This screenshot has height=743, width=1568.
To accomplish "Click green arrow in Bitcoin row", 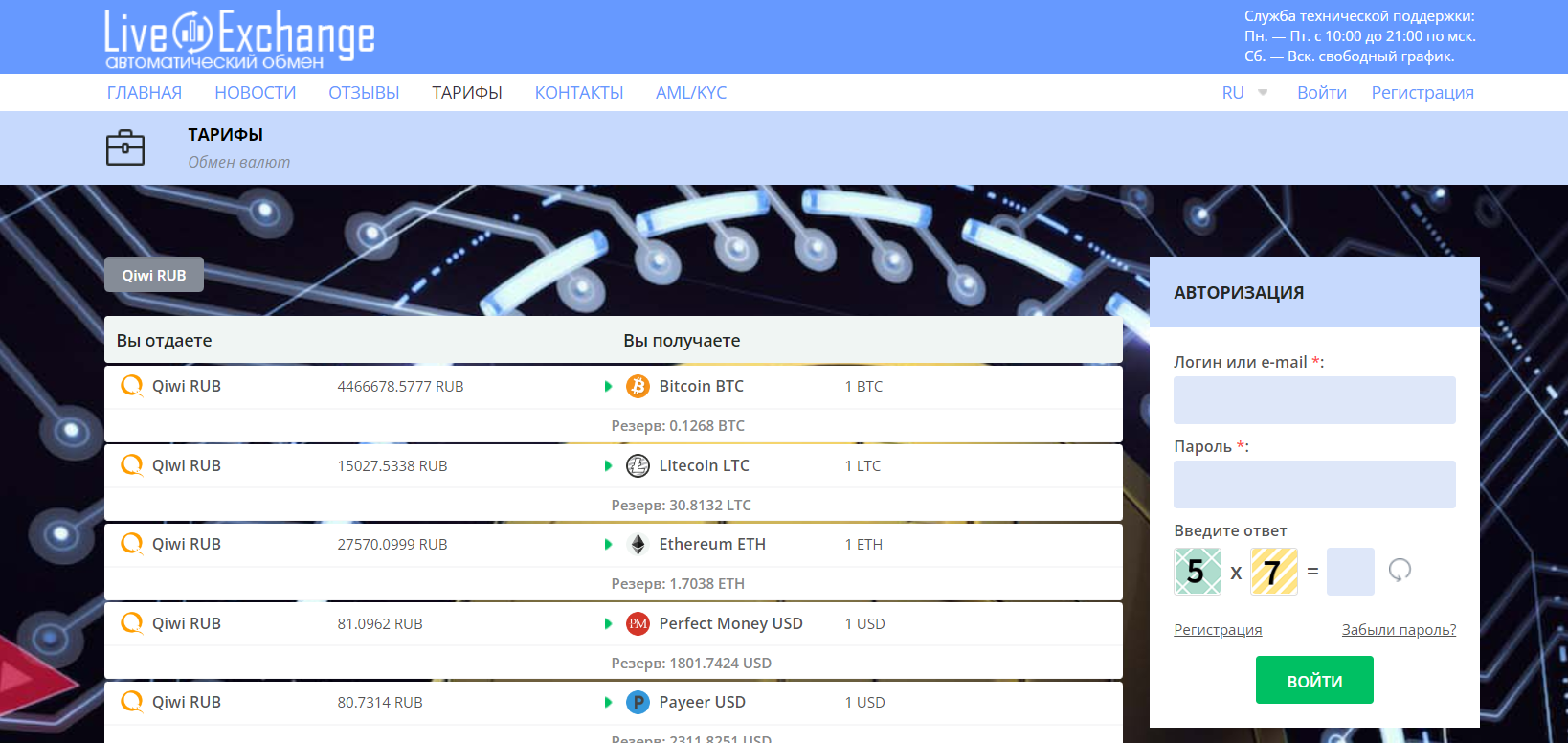I will pos(608,387).
